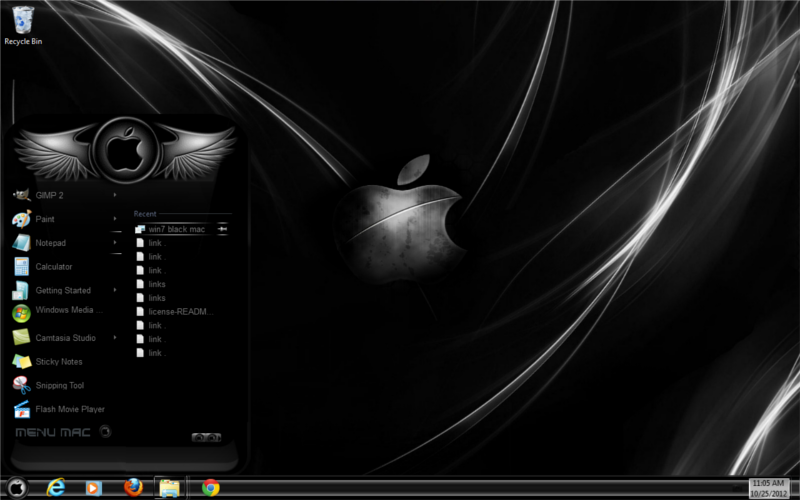Expand the Notepad submenu arrow

(115, 242)
